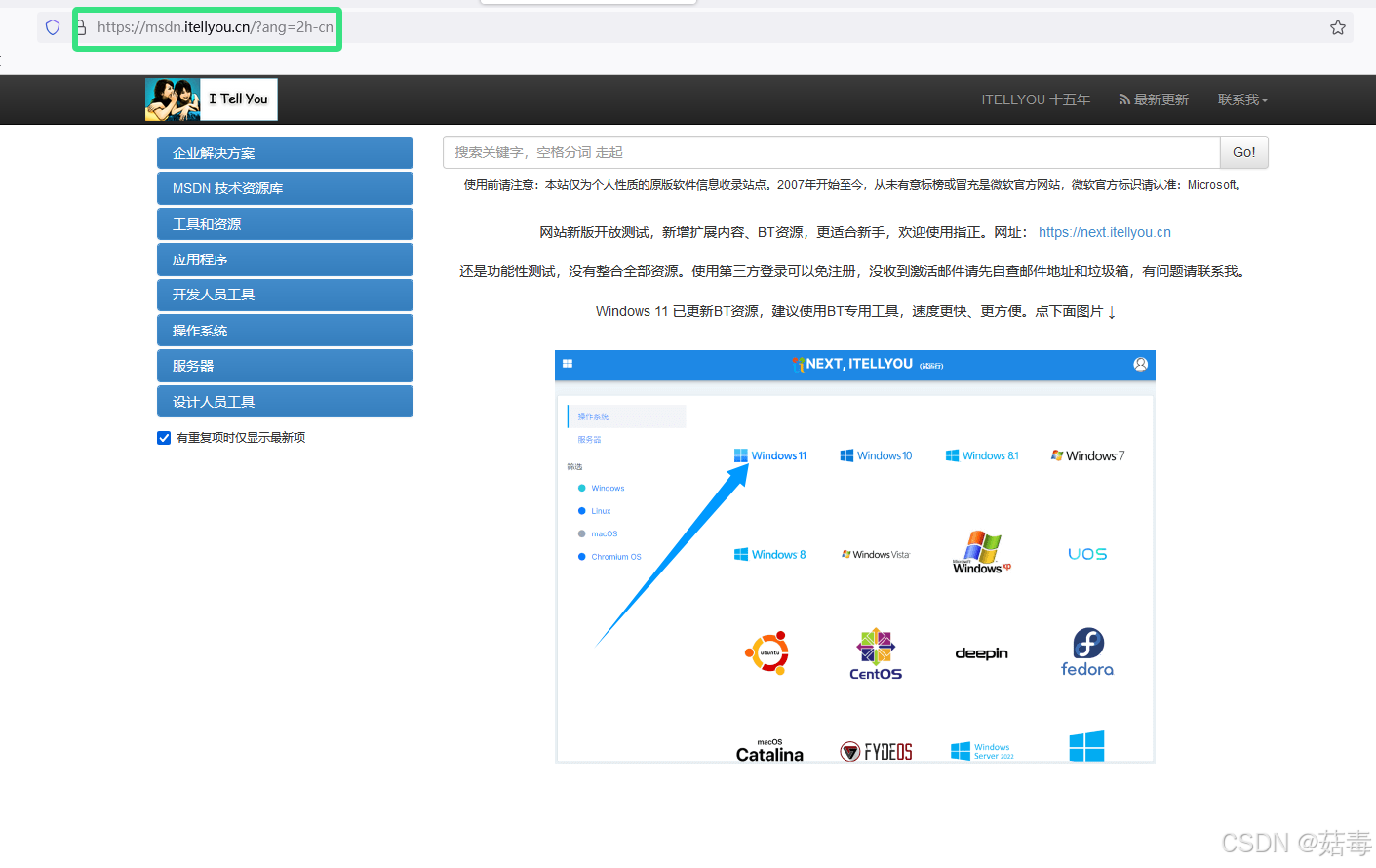This screenshot has width=1376, height=868.
Task: Click the Windows 7 logo in the image
Action: 1087,455
